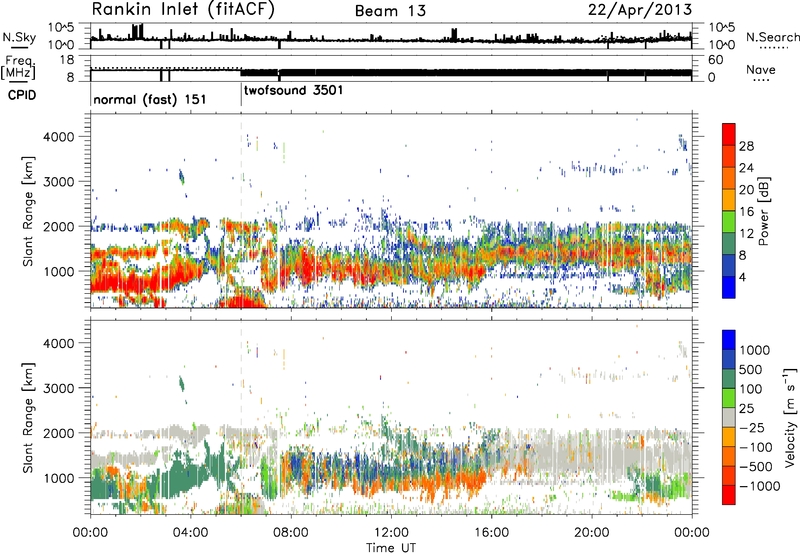The width and height of the screenshot is (800, 554).
Task: Pick the Power colorbar segment between 4 and 8
Action: (729, 265)
